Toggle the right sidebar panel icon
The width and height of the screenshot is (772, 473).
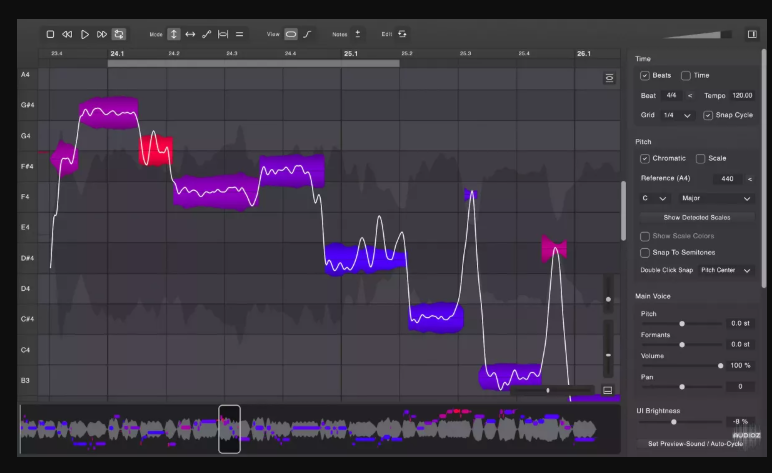(752, 34)
